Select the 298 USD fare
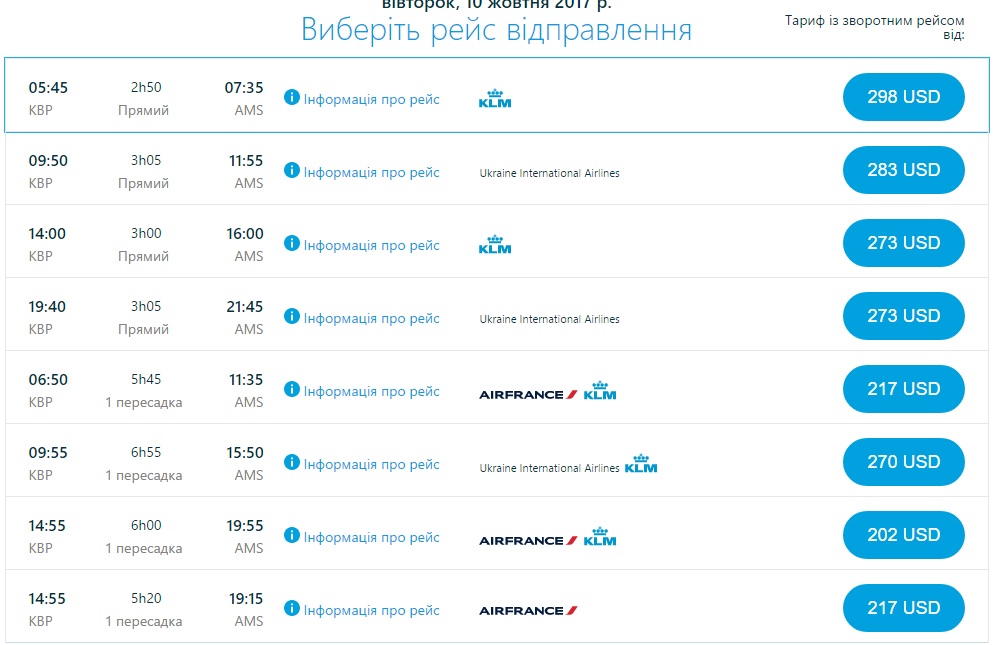This screenshot has height=645, width=994. coord(904,97)
